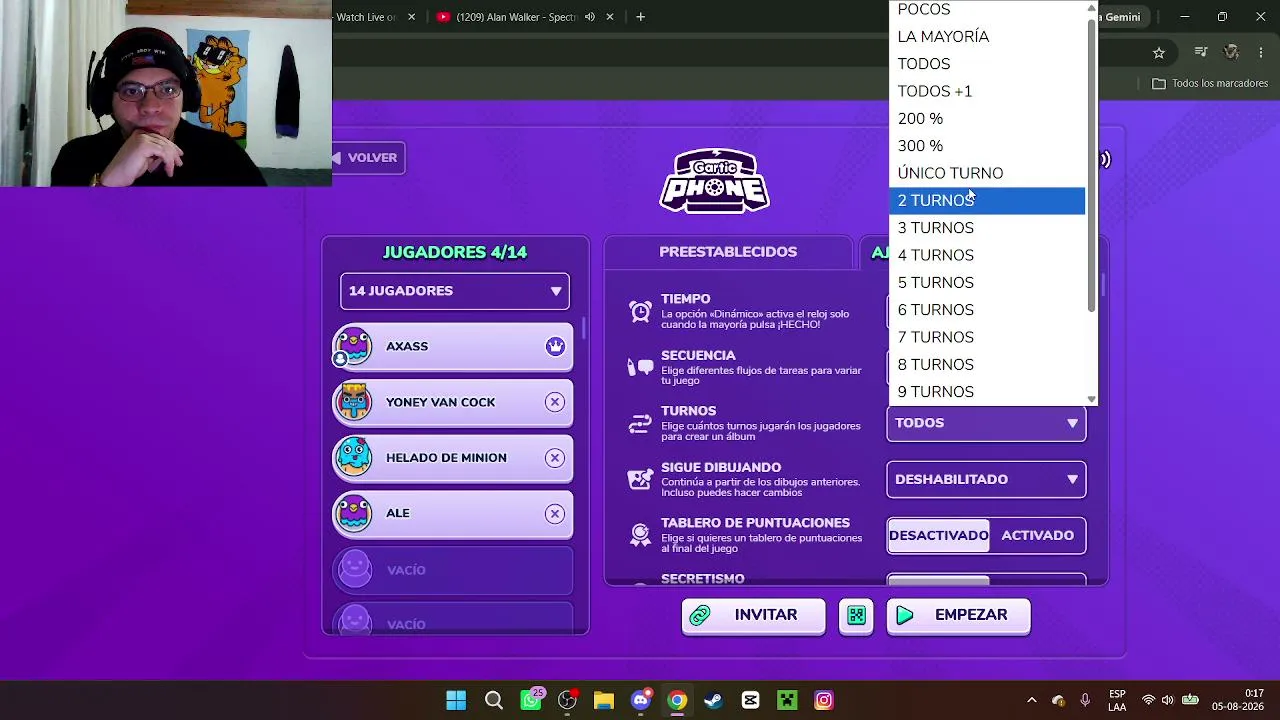1280x720 pixels.
Task: Select 2 TURNOS in the list
Action: (x=987, y=200)
